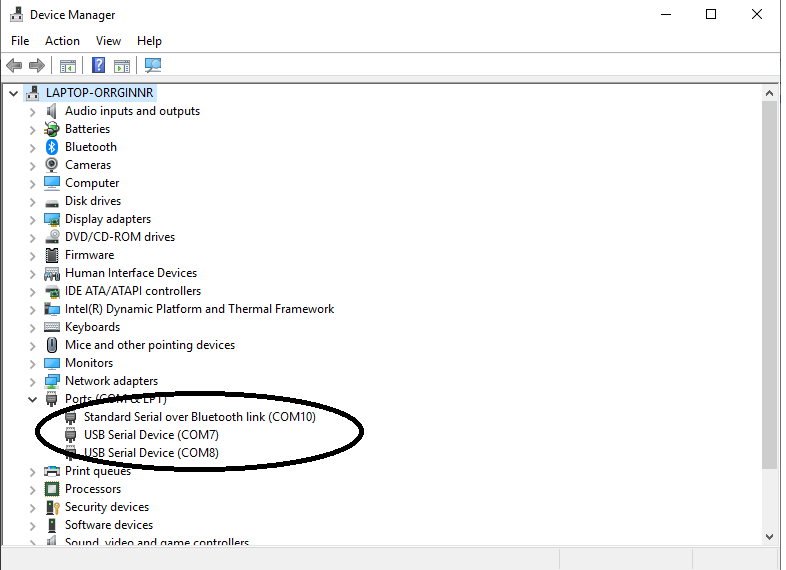Collapse the Ports (COM & LPT) category

pyautogui.click(x=32, y=399)
